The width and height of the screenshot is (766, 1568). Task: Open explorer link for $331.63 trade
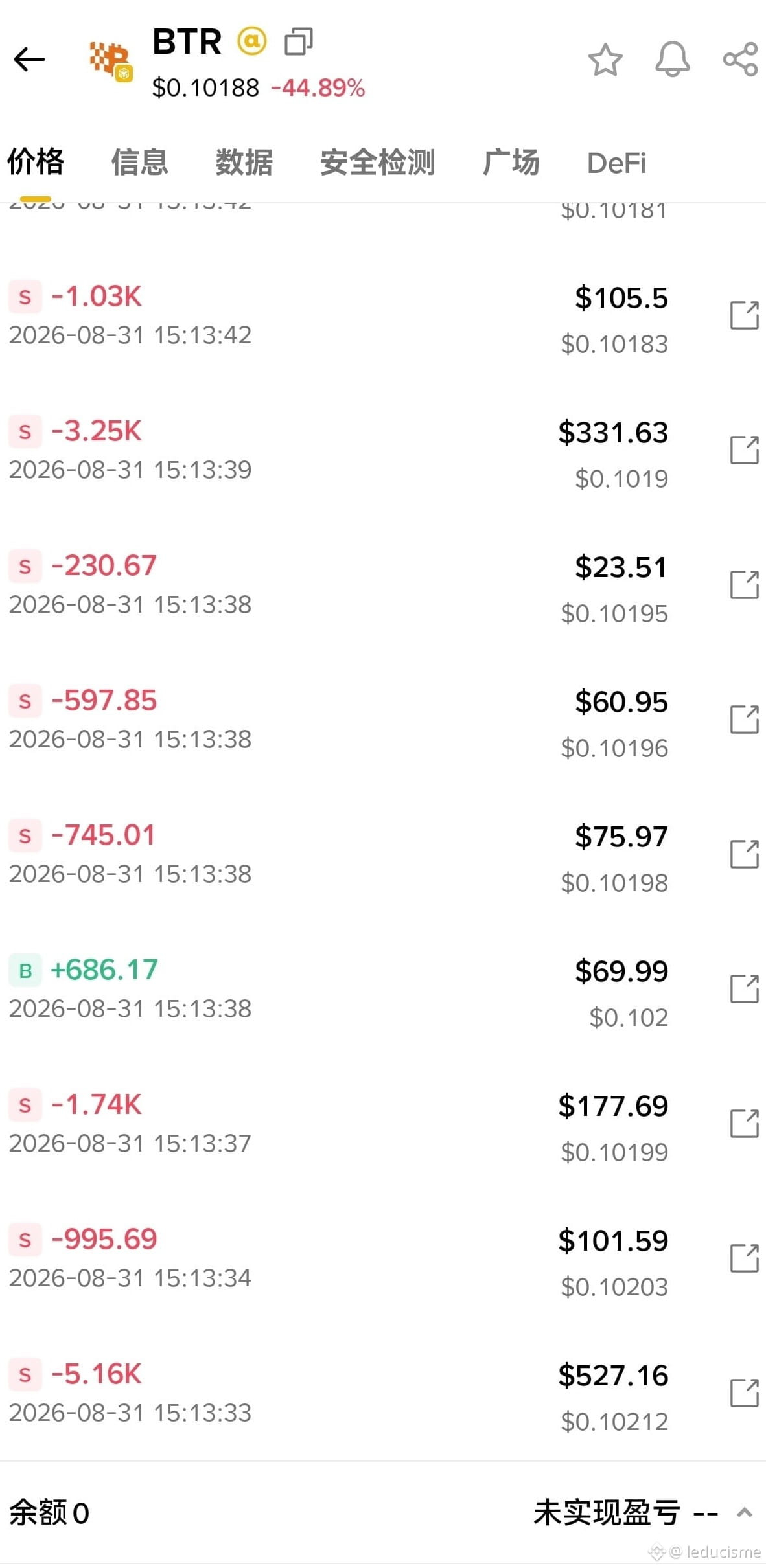(745, 450)
